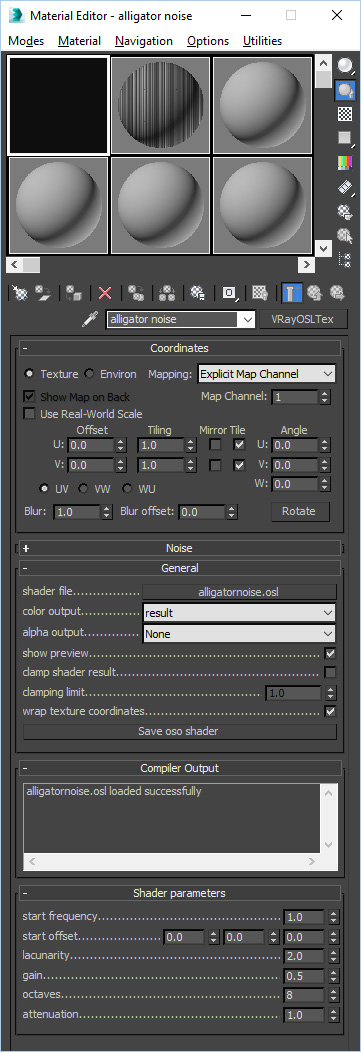The width and height of the screenshot is (361, 1052).
Task: Uncheck Show Map on Back
Action: click(x=29, y=397)
